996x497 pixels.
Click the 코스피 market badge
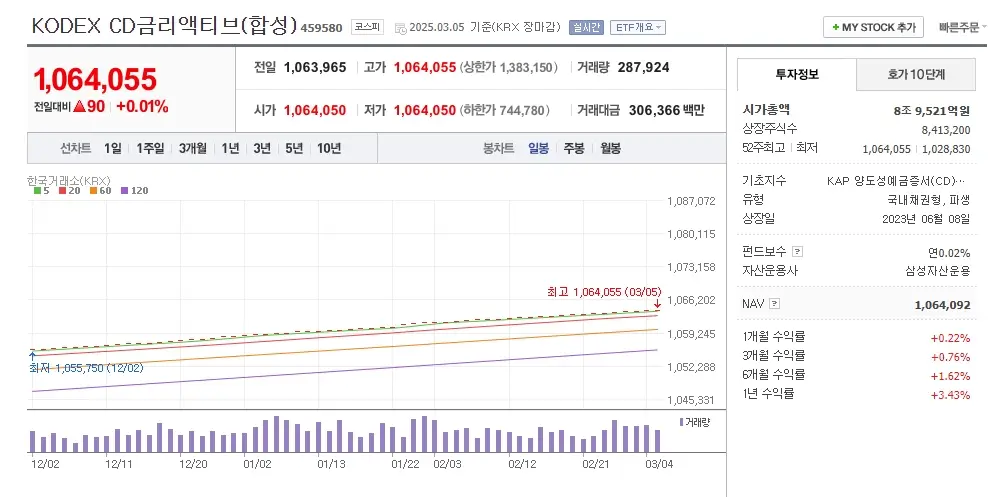[x=368, y=27]
